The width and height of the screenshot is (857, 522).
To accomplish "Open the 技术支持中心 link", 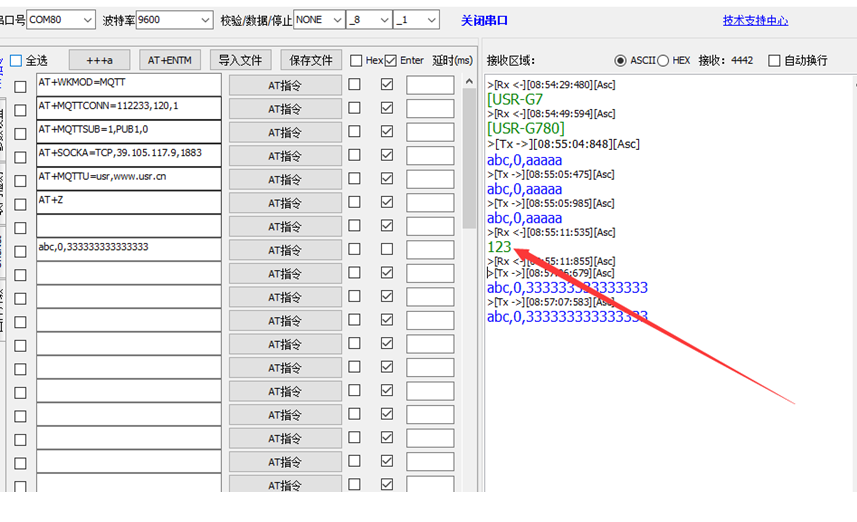I will coord(754,20).
